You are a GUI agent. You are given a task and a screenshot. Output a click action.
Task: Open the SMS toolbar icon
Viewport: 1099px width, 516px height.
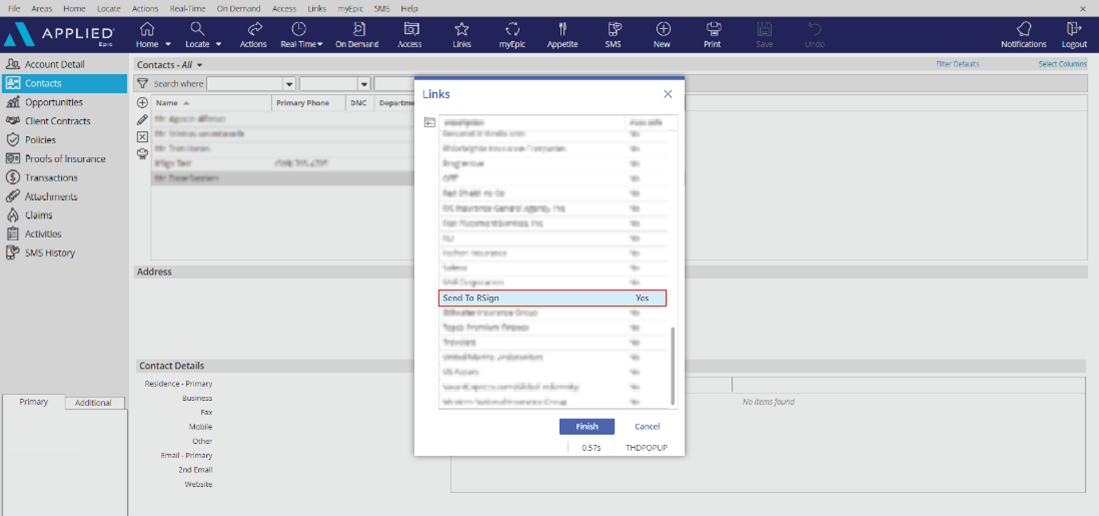tap(615, 29)
